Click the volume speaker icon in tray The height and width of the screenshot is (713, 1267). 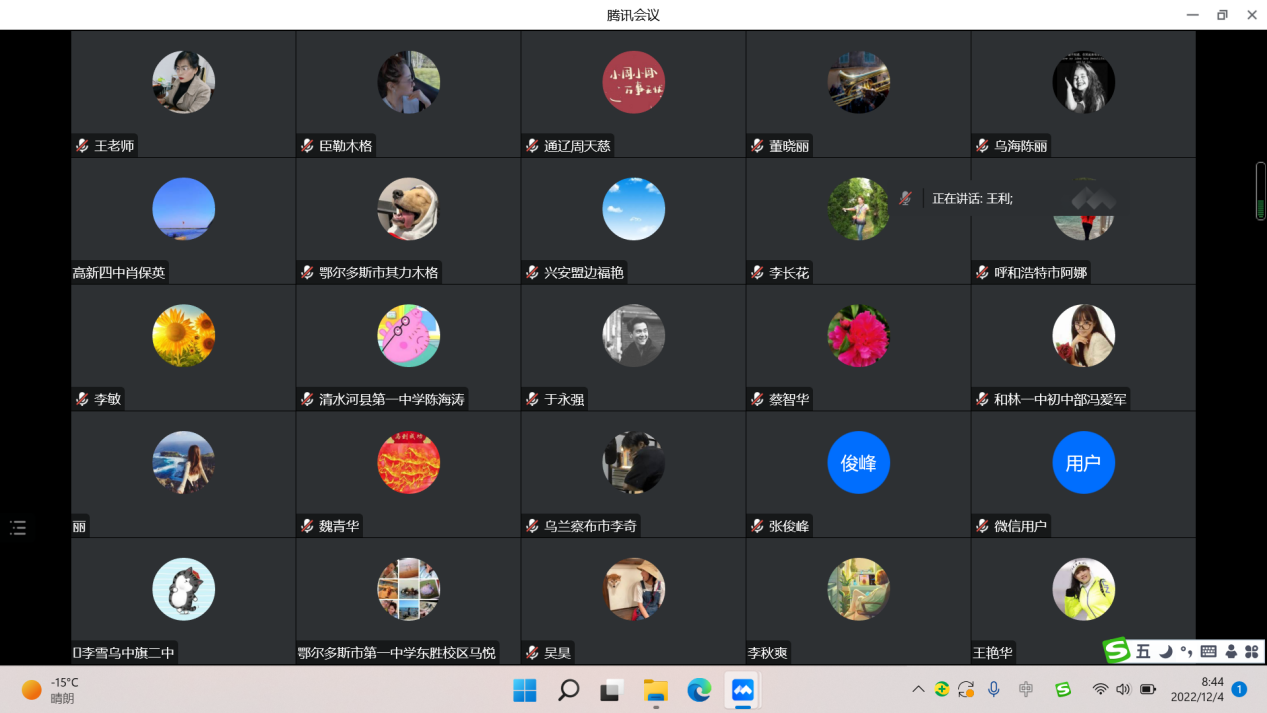click(x=1122, y=689)
